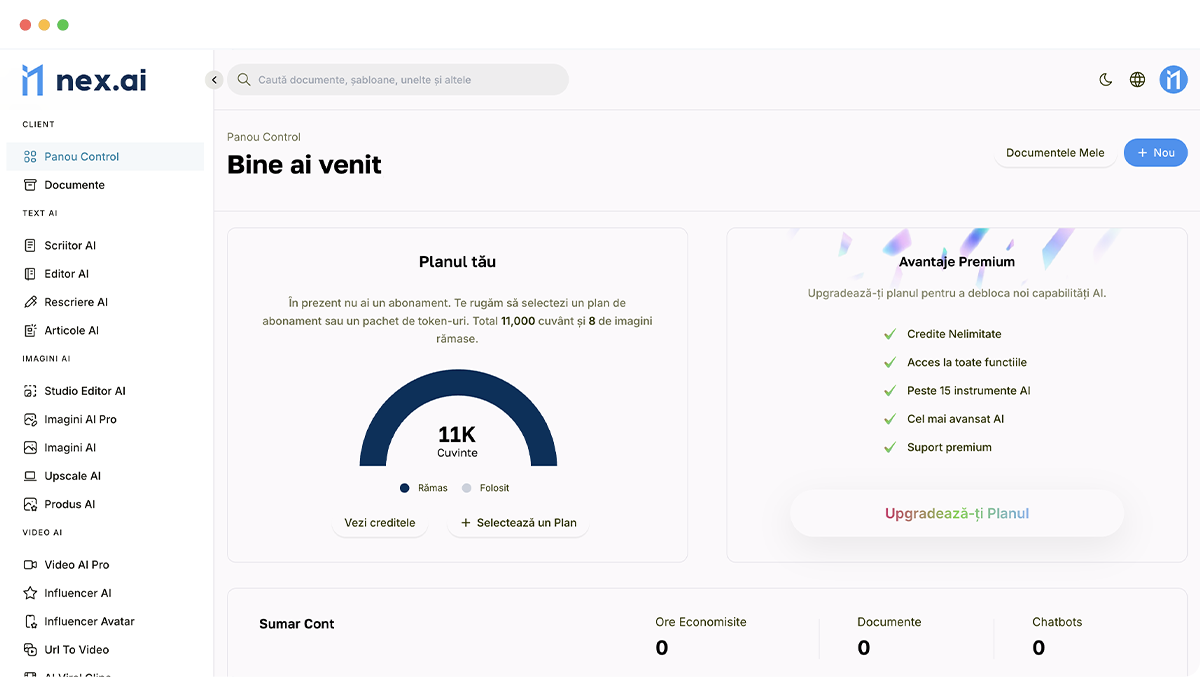The width and height of the screenshot is (1200, 677).
Task: Click the document search field
Action: 397,79
